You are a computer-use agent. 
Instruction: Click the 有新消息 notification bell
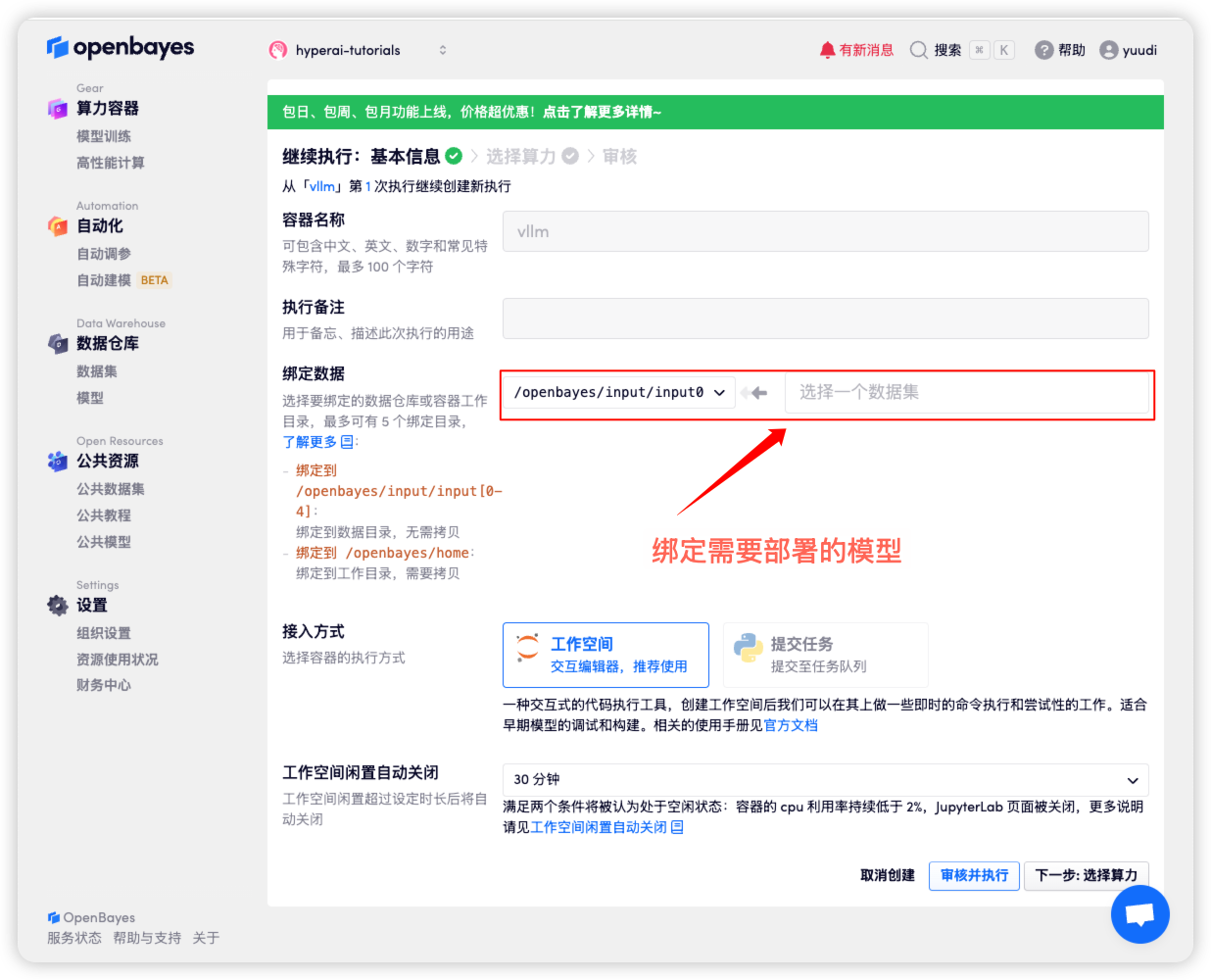tap(830, 49)
